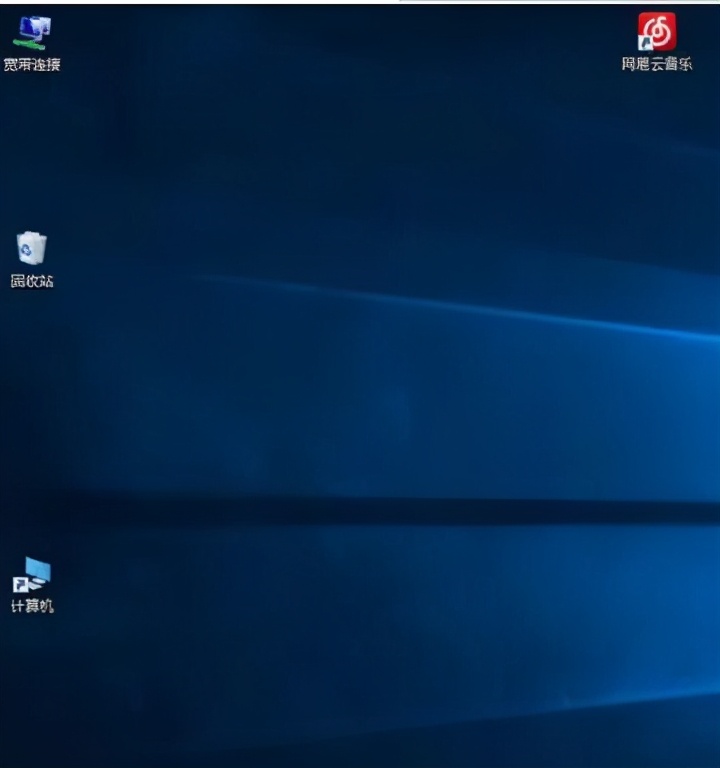The width and height of the screenshot is (720, 768).
Task: Click the 网易云音乐 text label
Action: (657, 65)
